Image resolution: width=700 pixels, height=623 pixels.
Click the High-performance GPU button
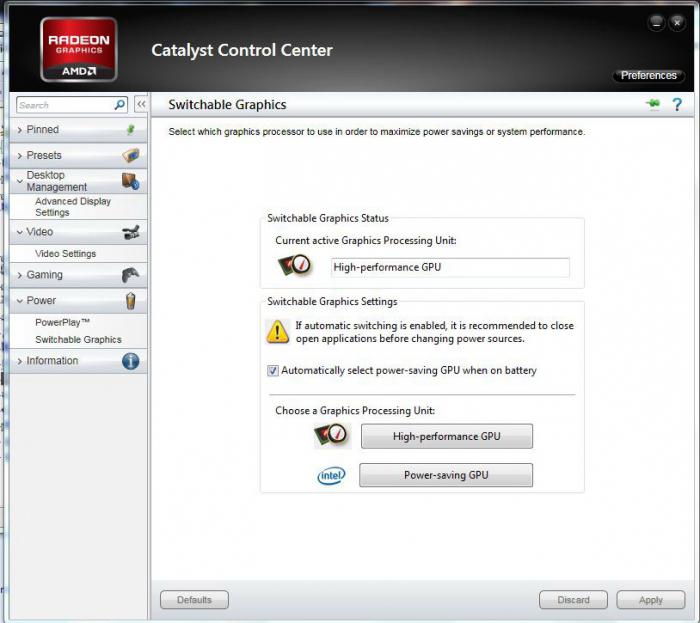[x=446, y=436]
